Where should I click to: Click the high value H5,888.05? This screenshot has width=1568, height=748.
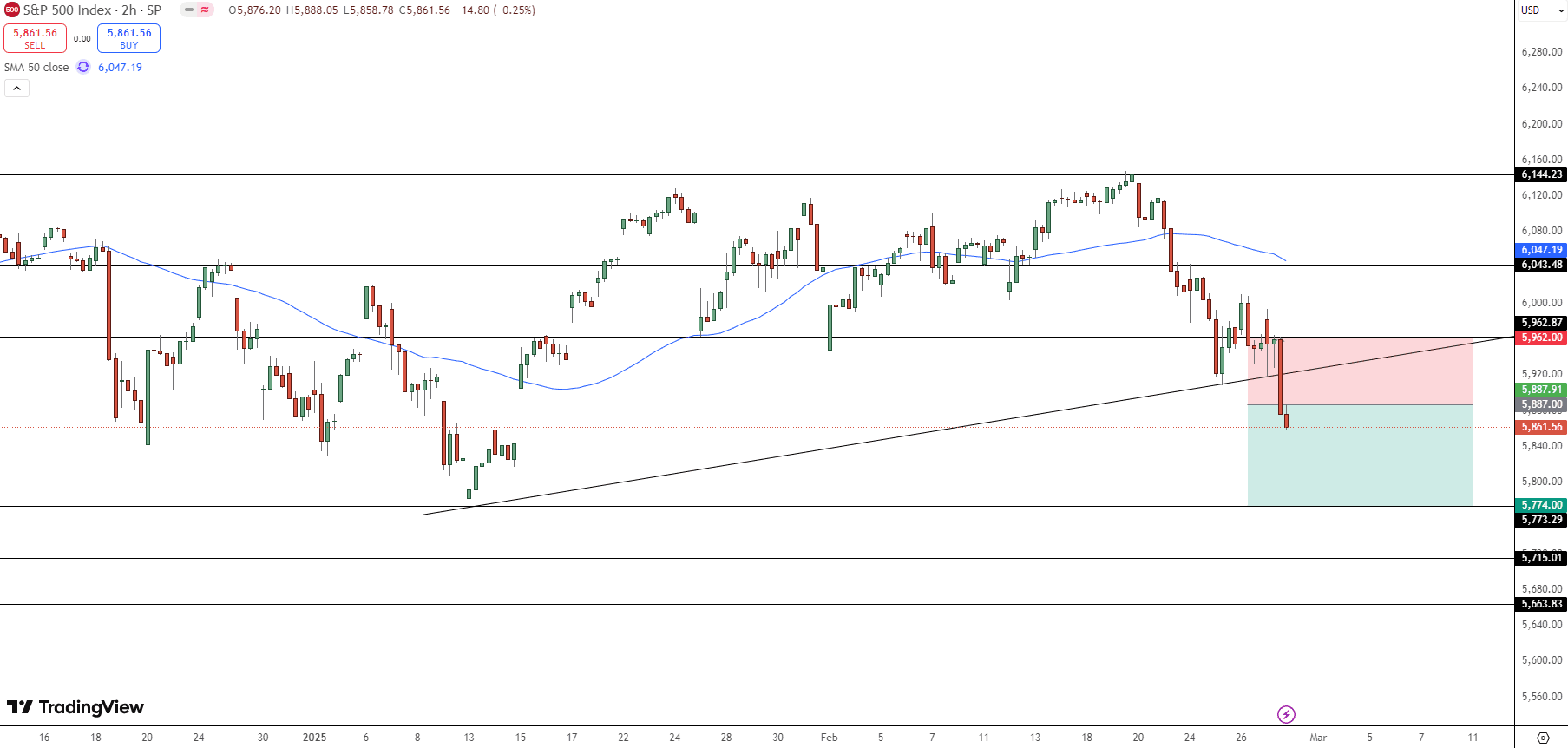coord(312,10)
